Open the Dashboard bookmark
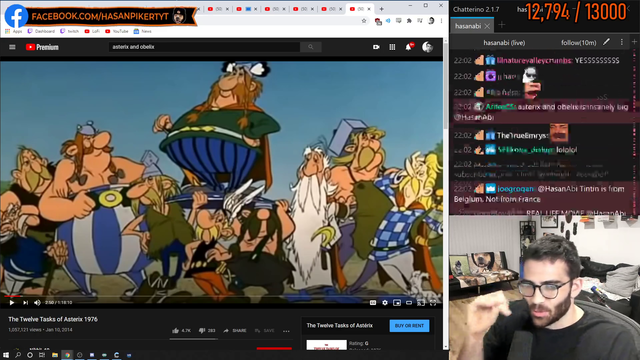Image resolution: width=640 pixels, height=360 pixels. 41,31
